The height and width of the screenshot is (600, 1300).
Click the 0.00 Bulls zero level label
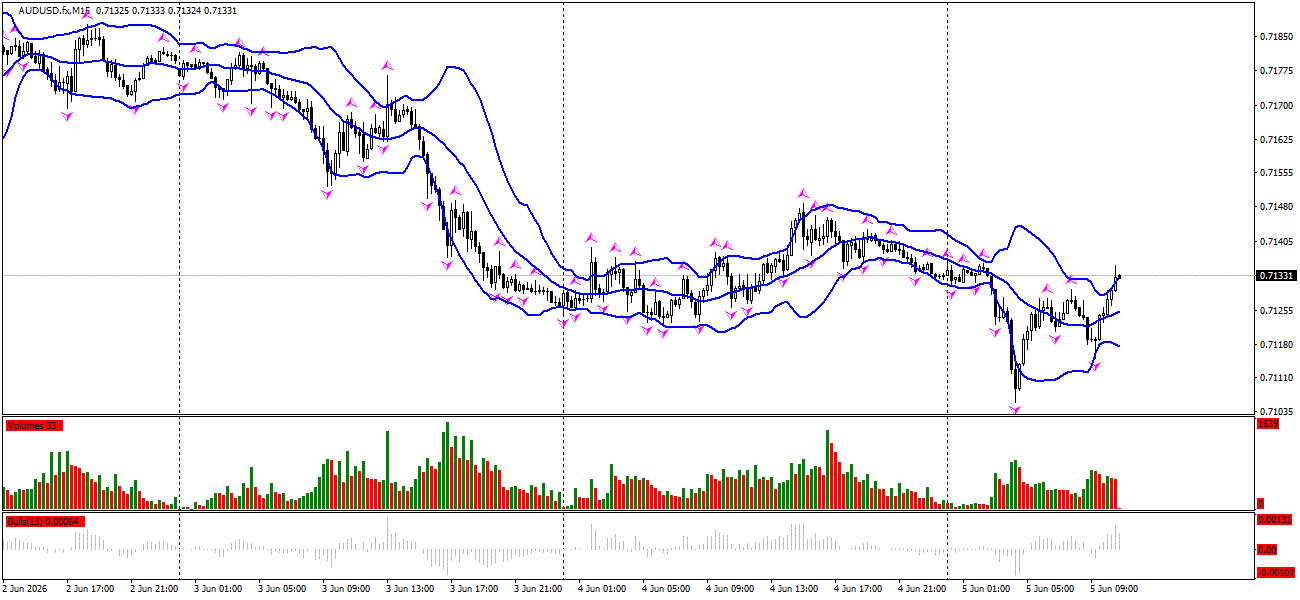pos(1266,550)
